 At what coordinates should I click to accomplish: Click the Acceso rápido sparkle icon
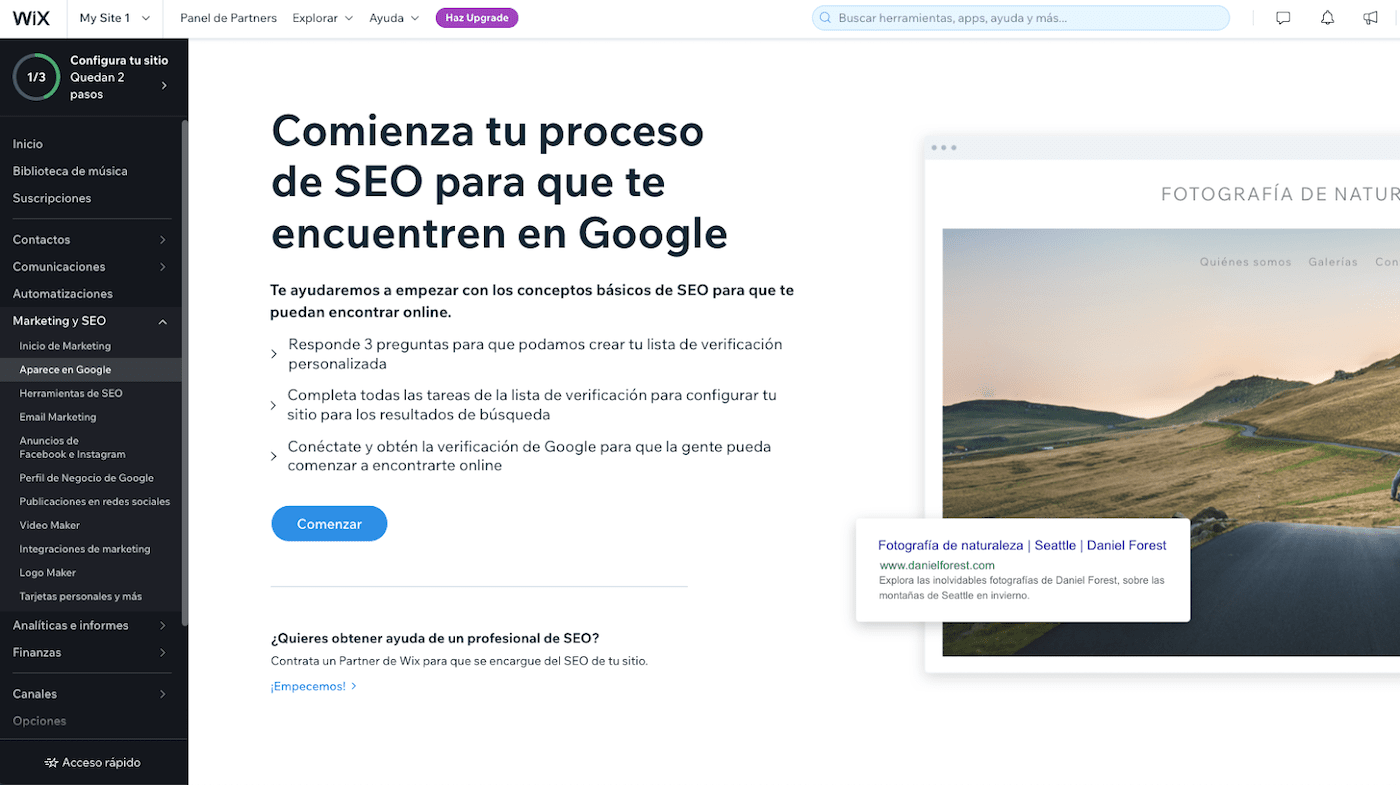click(x=52, y=763)
